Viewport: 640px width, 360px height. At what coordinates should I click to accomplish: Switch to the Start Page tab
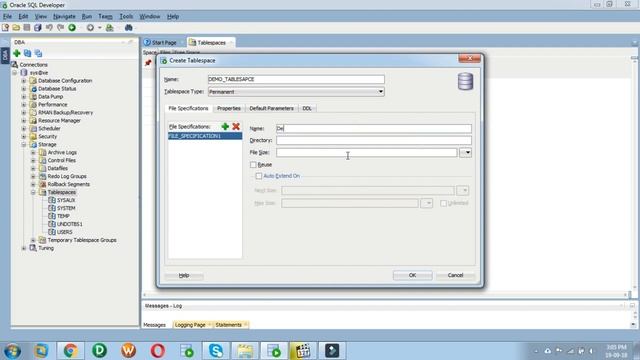click(x=164, y=42)
